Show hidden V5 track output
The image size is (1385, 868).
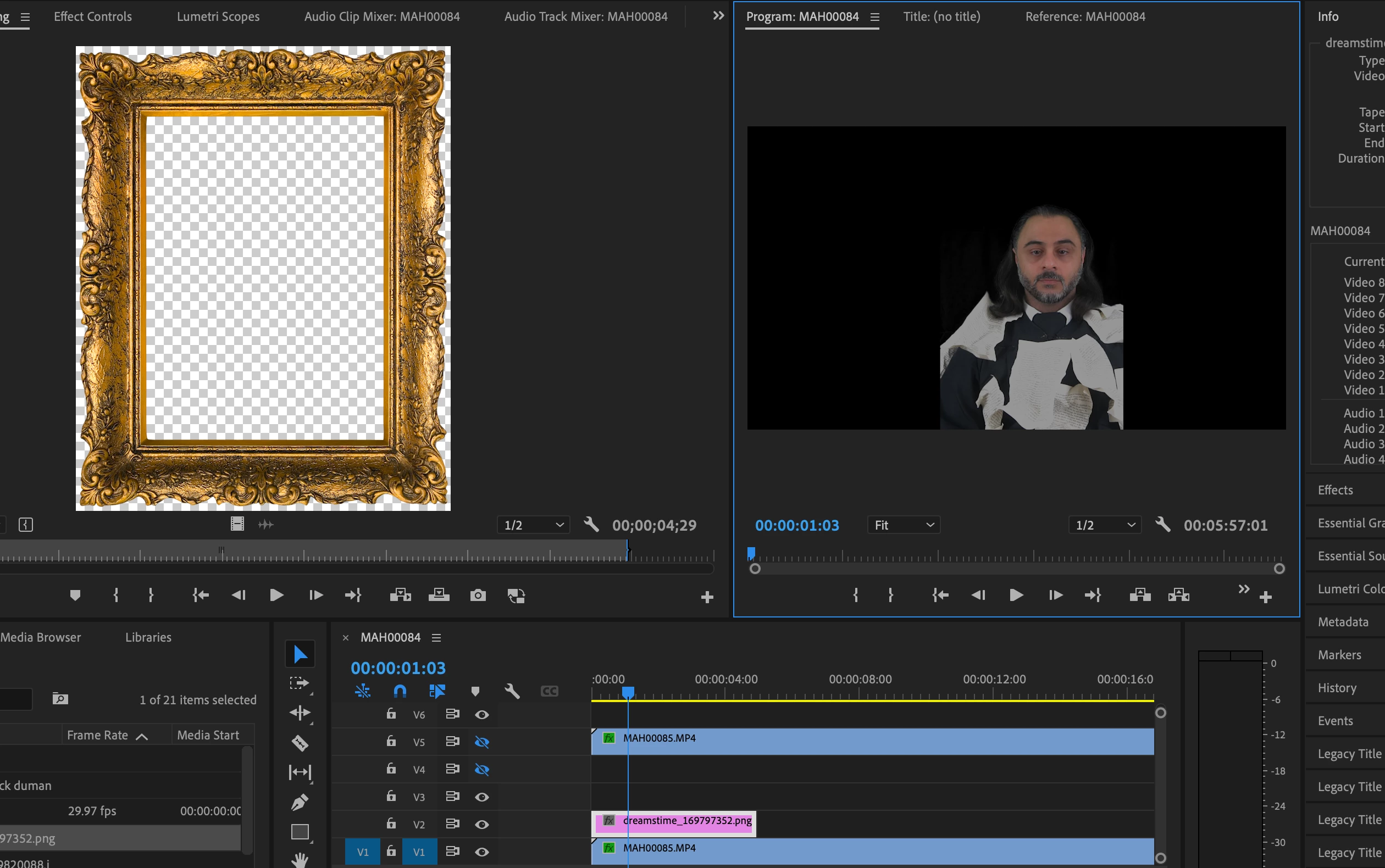coord(482,742)
